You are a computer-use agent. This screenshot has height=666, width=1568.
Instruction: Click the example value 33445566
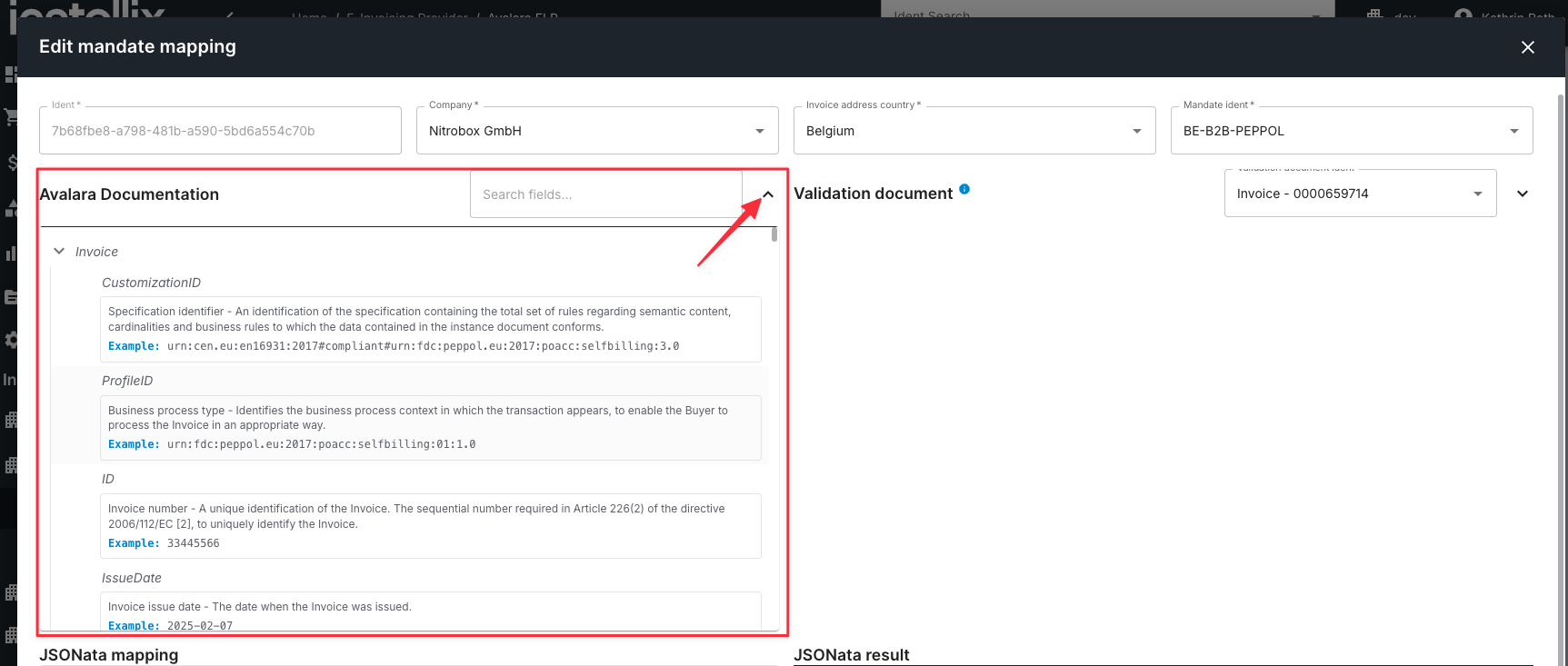(194, 543)
